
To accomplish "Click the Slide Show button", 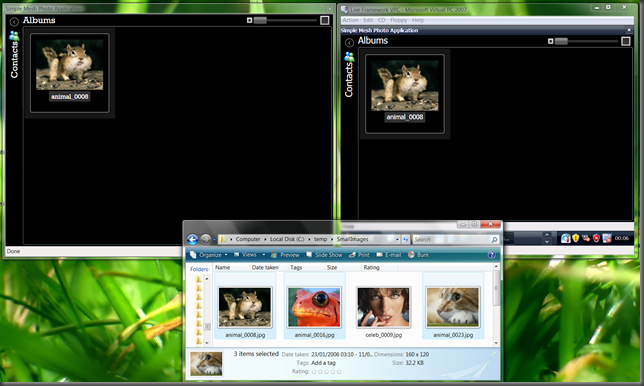I will pyautogui.click(x=324, y=255).
